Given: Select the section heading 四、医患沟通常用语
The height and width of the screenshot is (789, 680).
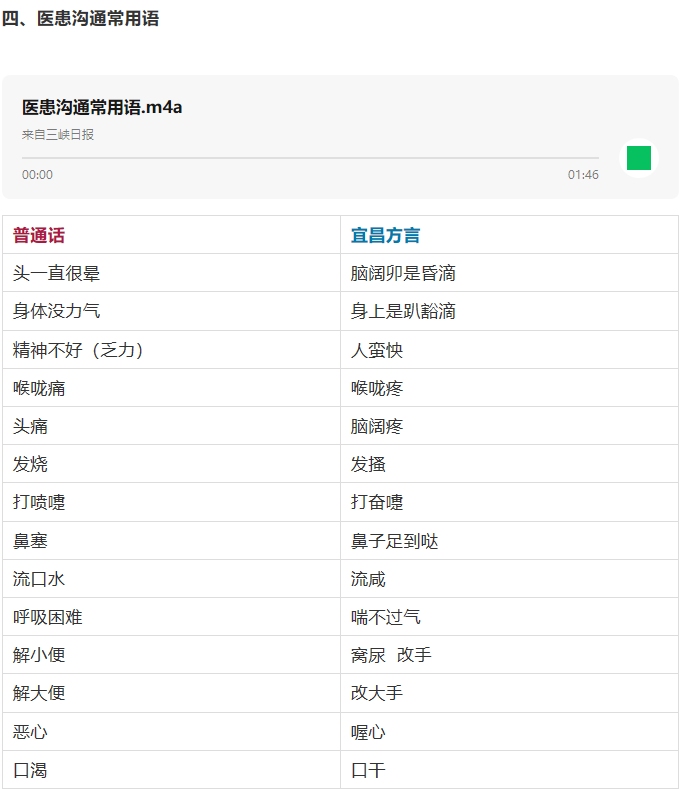Looking at the screenshot, I should [80, 19].
